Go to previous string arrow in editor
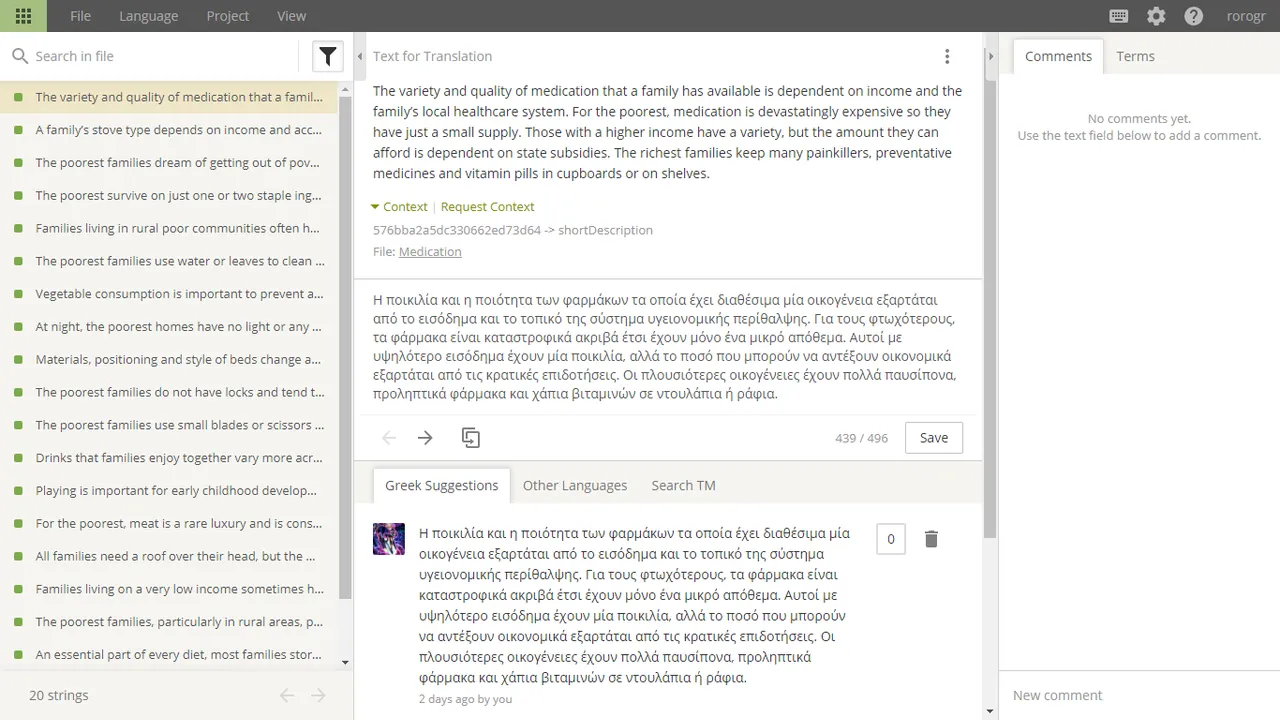Screen dimensions: 1280x720 click(x=389, y=438)
